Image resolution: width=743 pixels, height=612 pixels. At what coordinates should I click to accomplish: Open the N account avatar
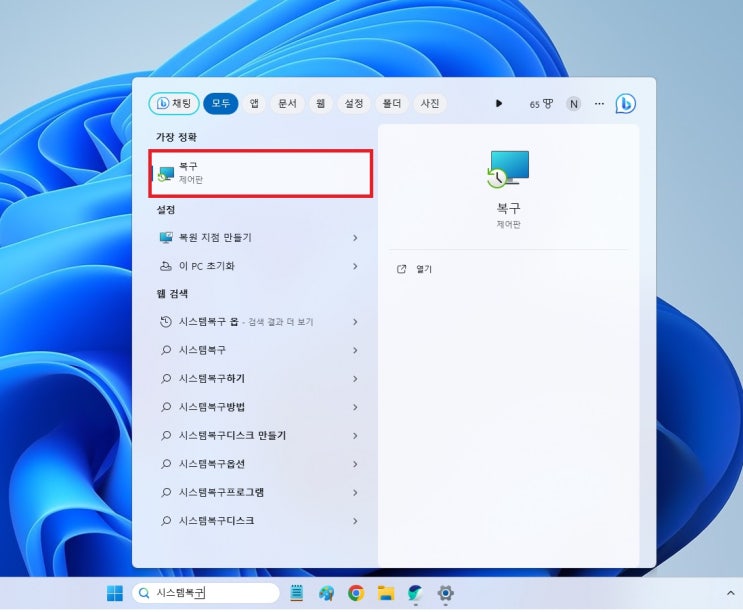[x=573, y=104]
